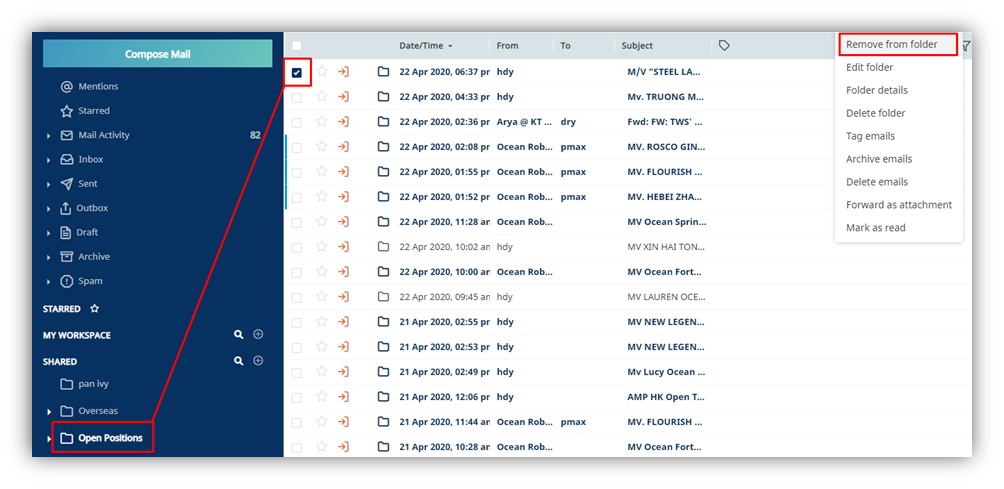
Task: Expand the Archive tree arrow
Action: pyautogui.click(x=49, y=257)
